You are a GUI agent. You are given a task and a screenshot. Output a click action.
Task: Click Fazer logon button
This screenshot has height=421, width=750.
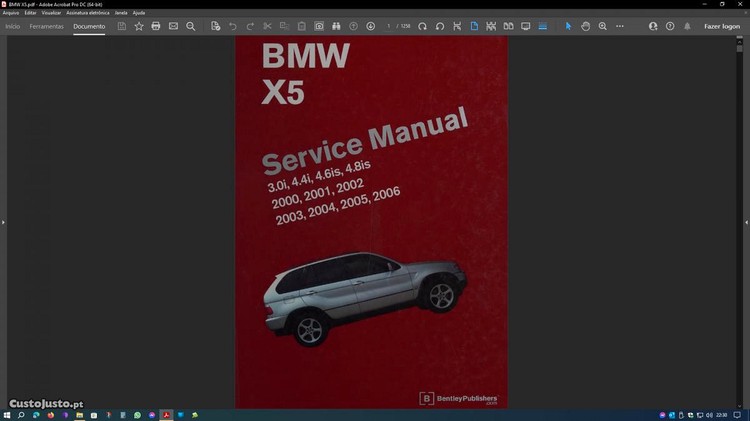[x=722, y=26]
